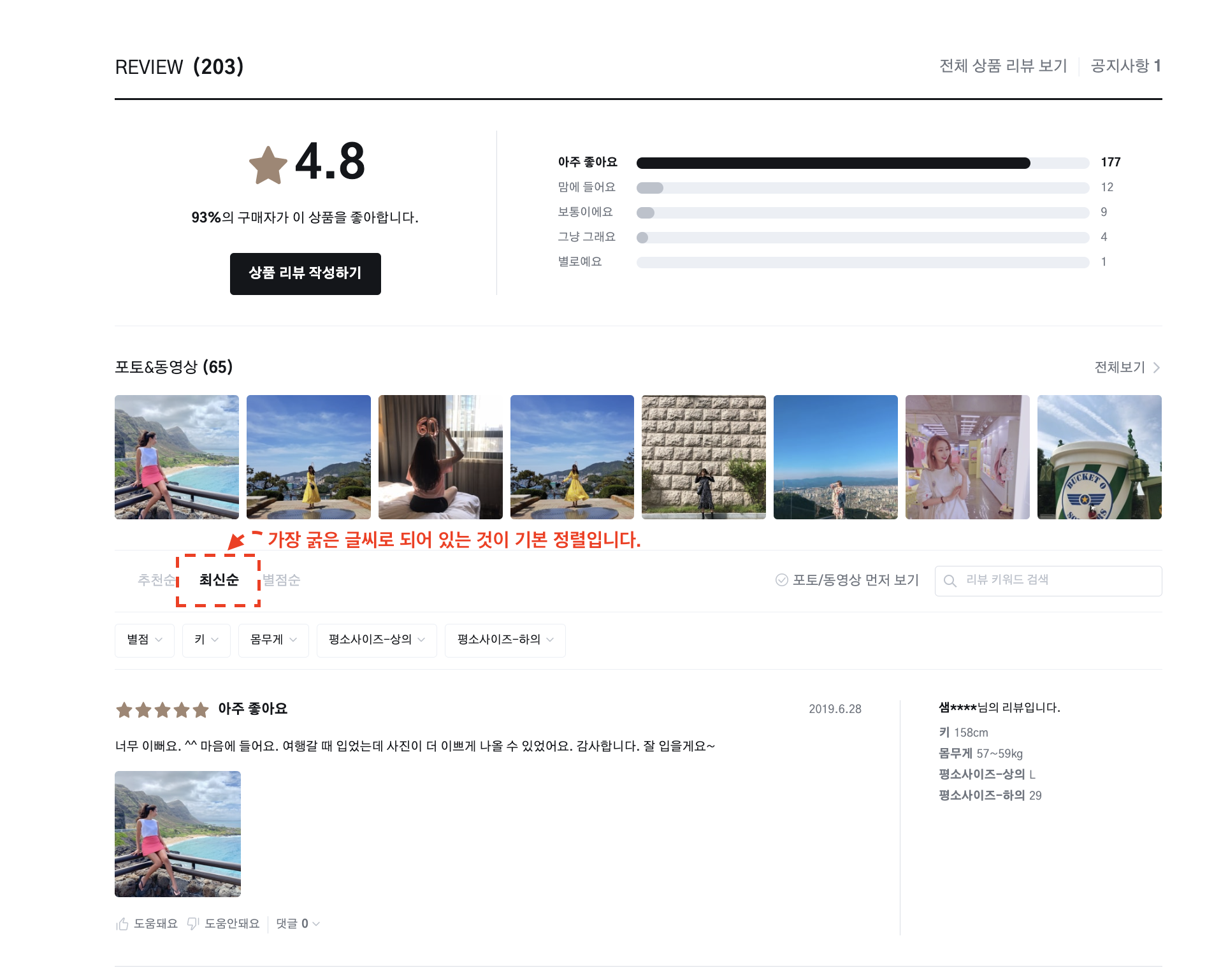Open thumbnail of woman on bed in hotel room

440,457
